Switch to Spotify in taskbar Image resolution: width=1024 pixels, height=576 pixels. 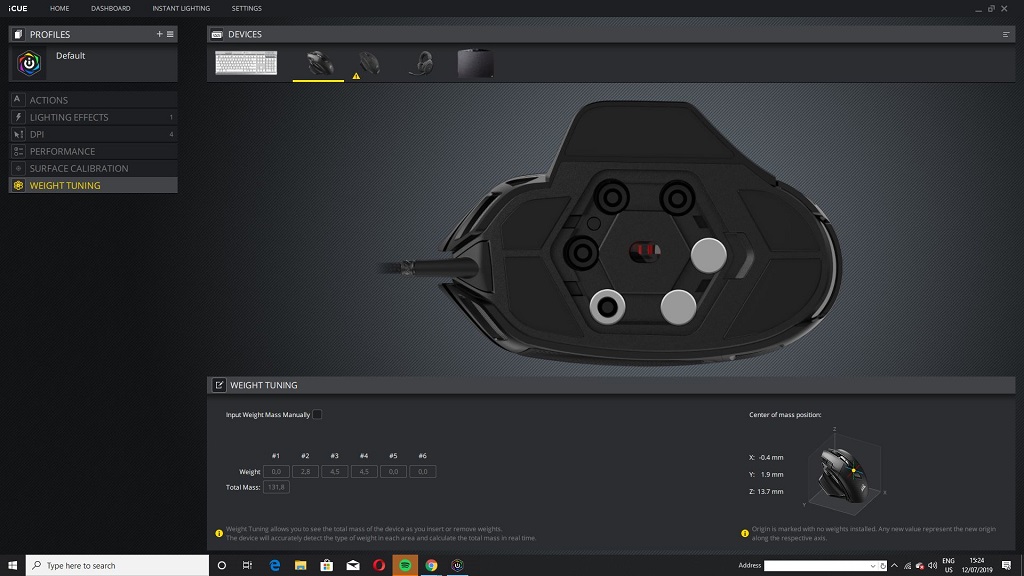(405, 566)
